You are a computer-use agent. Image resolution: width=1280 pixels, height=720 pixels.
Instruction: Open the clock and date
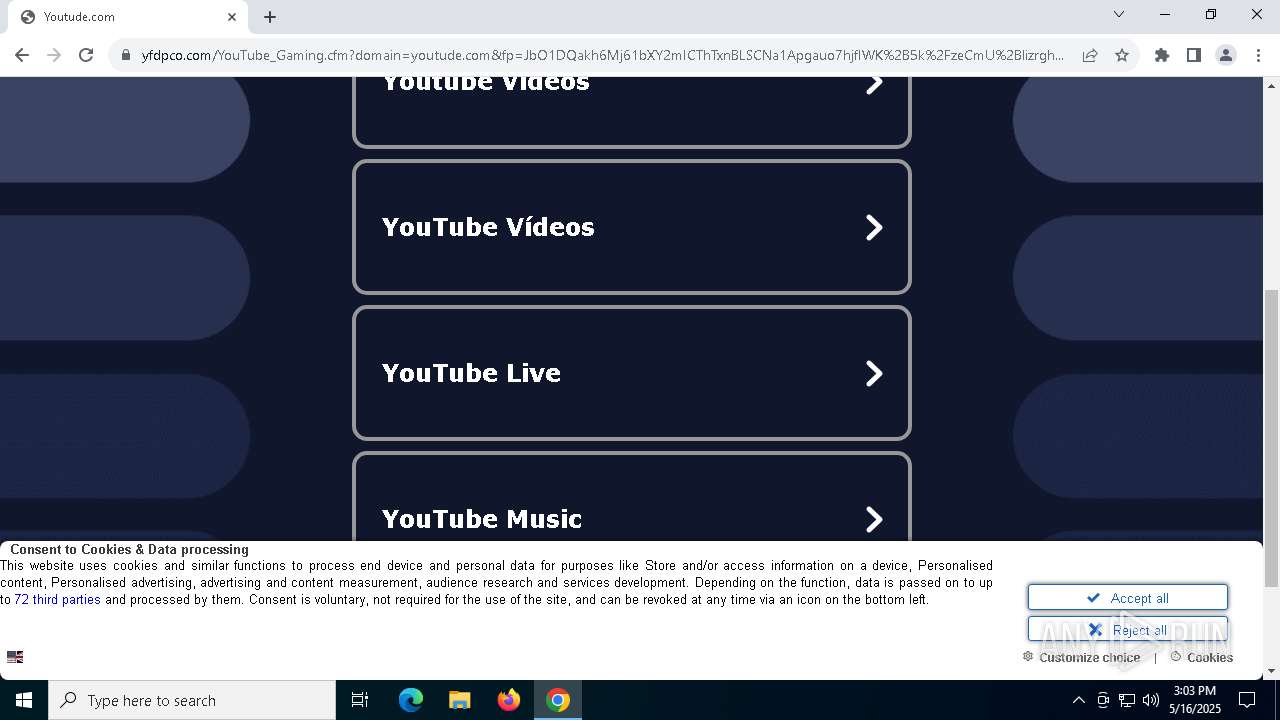pos(1195,700)
